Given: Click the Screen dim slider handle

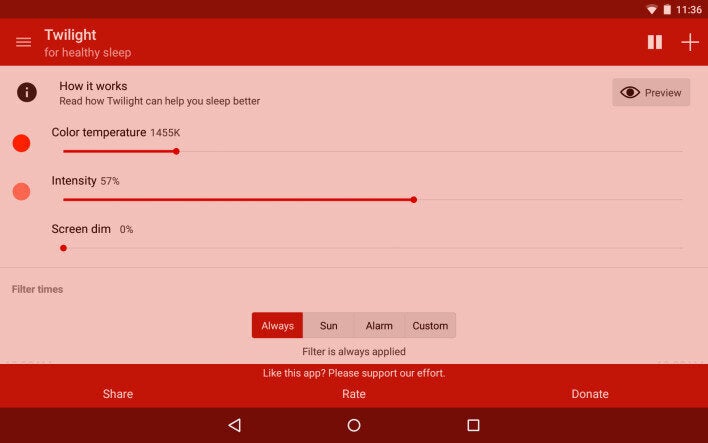Looking at the screenshot, I should point(64,248).
